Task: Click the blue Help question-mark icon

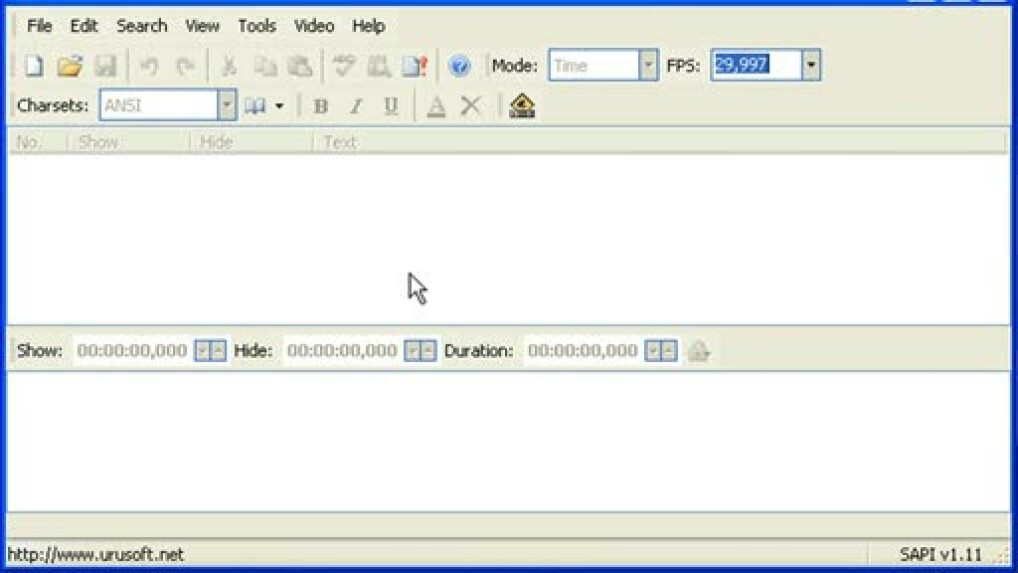Action: 459,66
